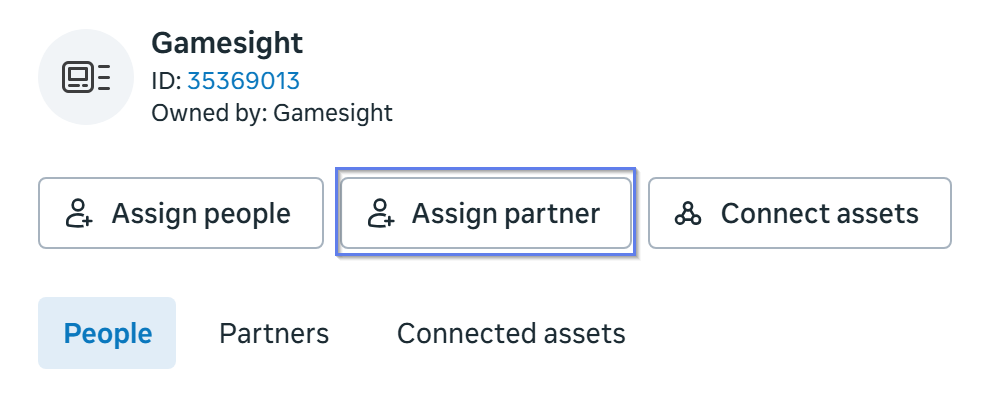Image resolution: width=986 pixels, height=395 pixels.
Task: Click the connected-nodes icon in Connect assets
Action: 688,213
